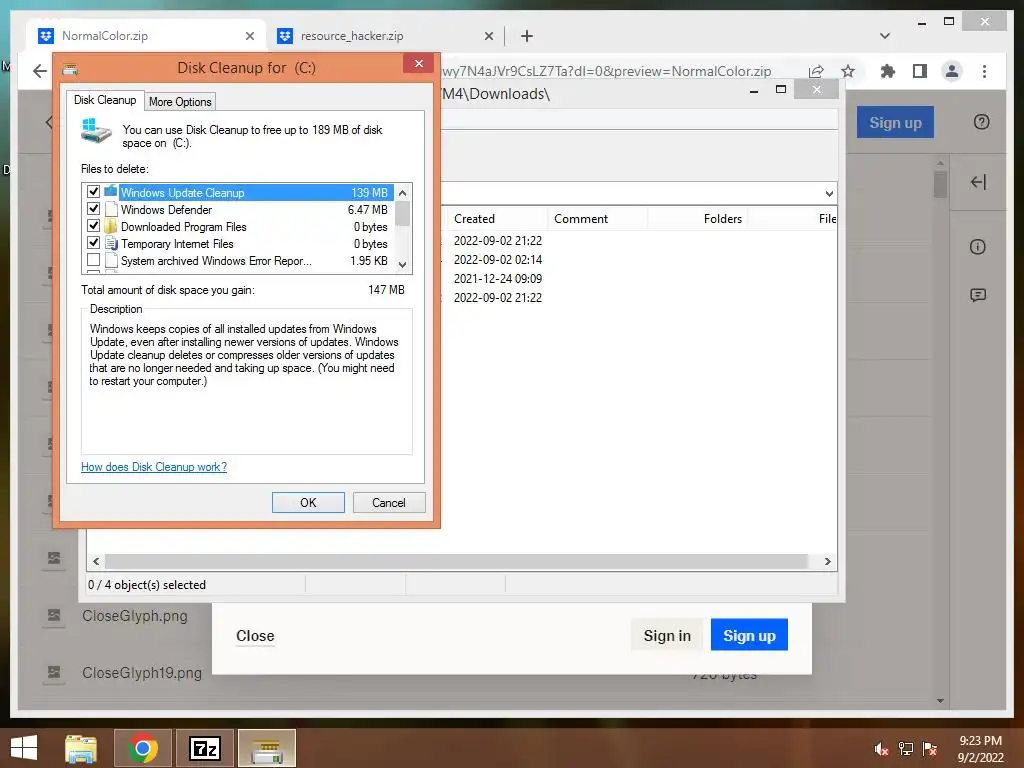
Task: Open CloseGlyph.png file in Dropbox list
Action: coord(135,616)
